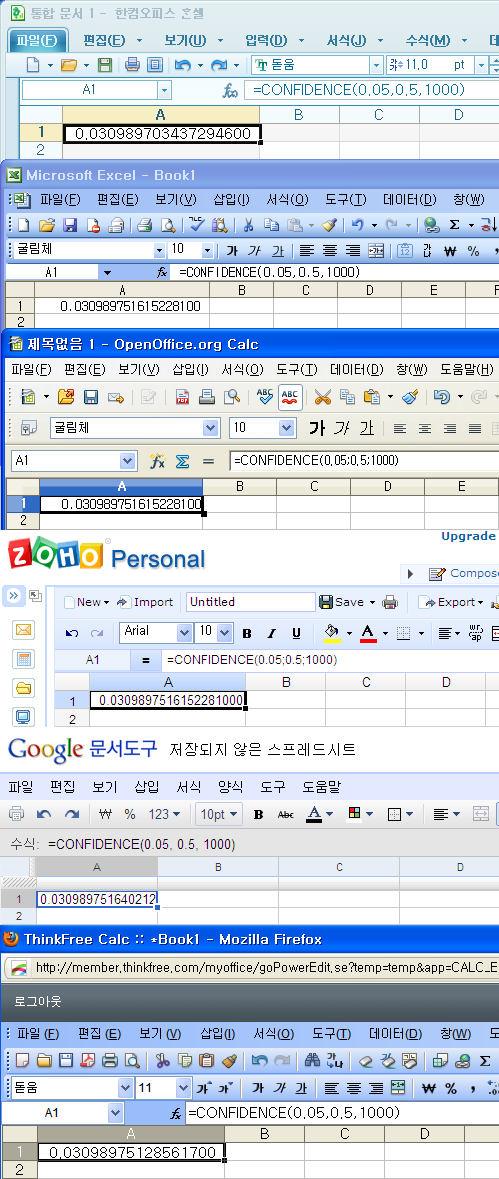The width and height of the screenshot is (499, 1179).
Task: Click the won currency icon in Excel toolbar
Action: click(x=450, y=250)
